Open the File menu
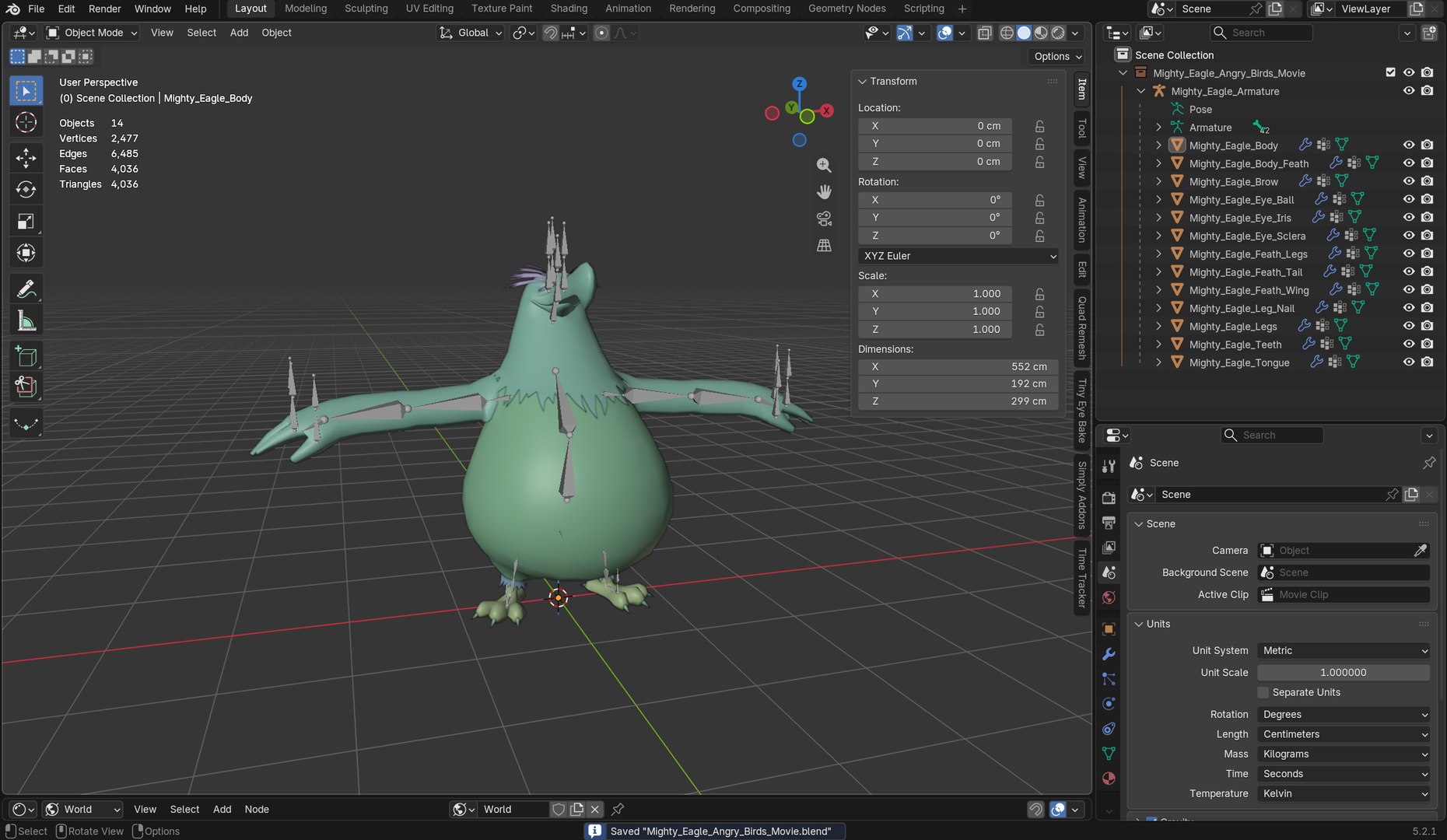 pyautogui.click(x=36, y=9)
